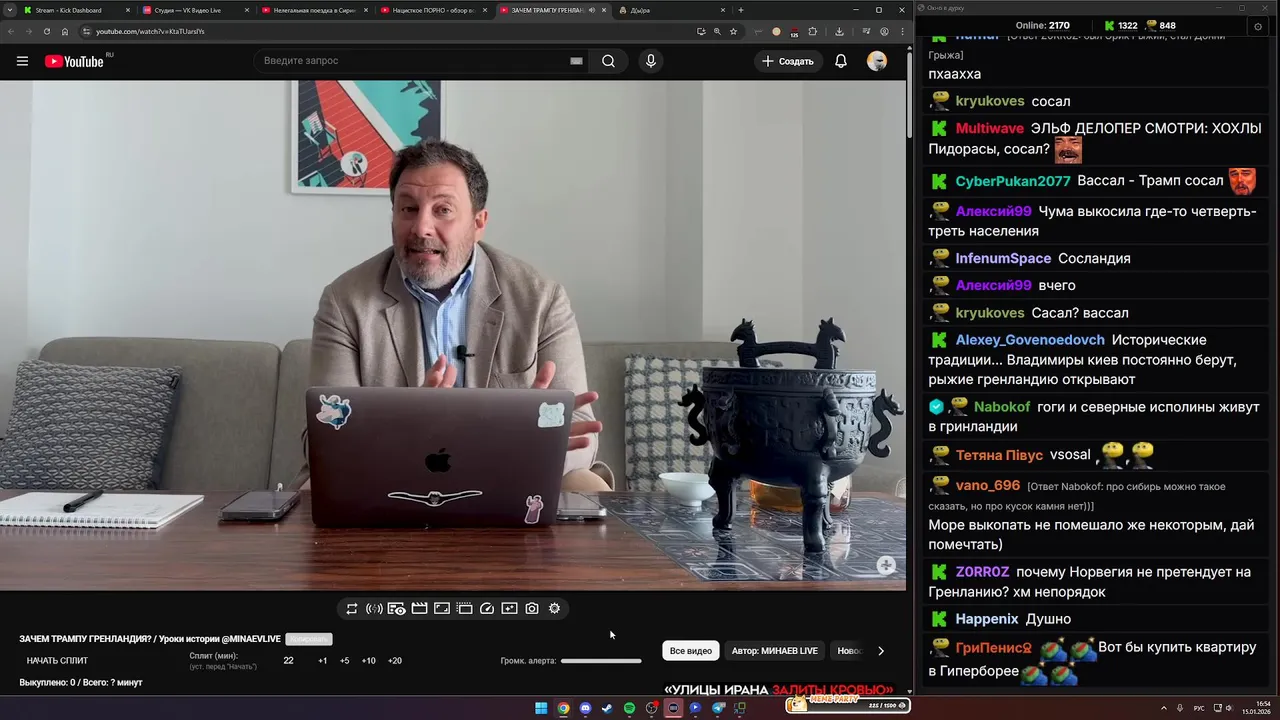Start voice search with microphone icon
Viewport: 1280px width, 720px height.
click(651, 61)
